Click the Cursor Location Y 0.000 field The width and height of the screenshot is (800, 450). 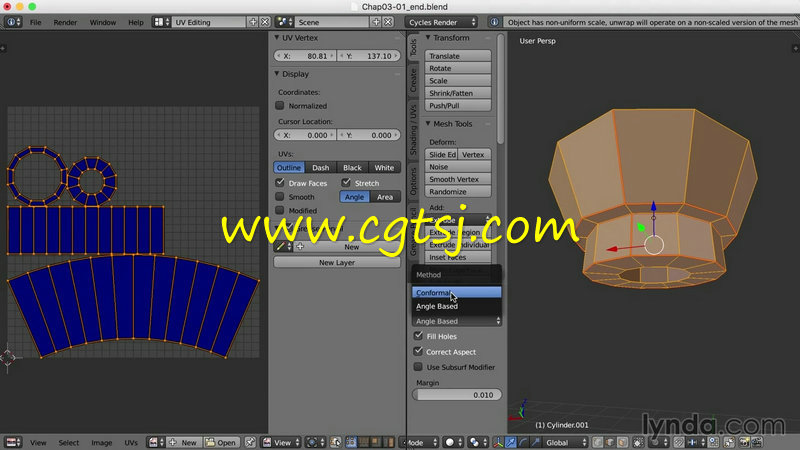tap(369, 135)
